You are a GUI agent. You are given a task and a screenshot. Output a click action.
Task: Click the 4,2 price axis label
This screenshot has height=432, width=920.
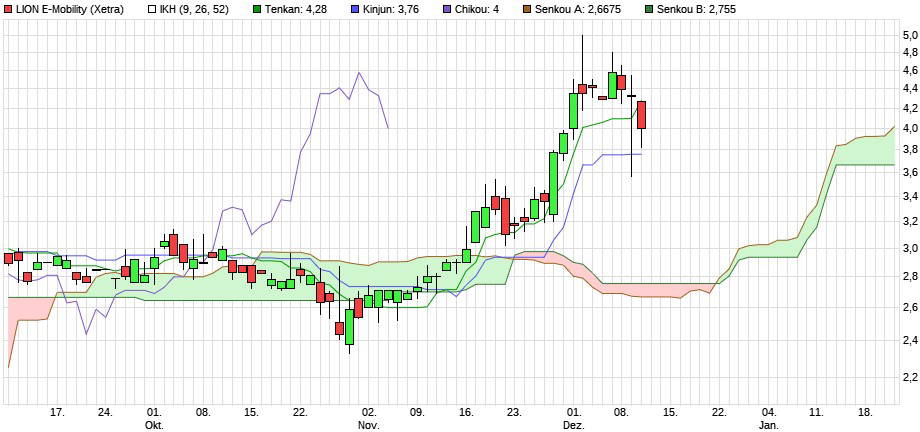(x=910, y=108)
